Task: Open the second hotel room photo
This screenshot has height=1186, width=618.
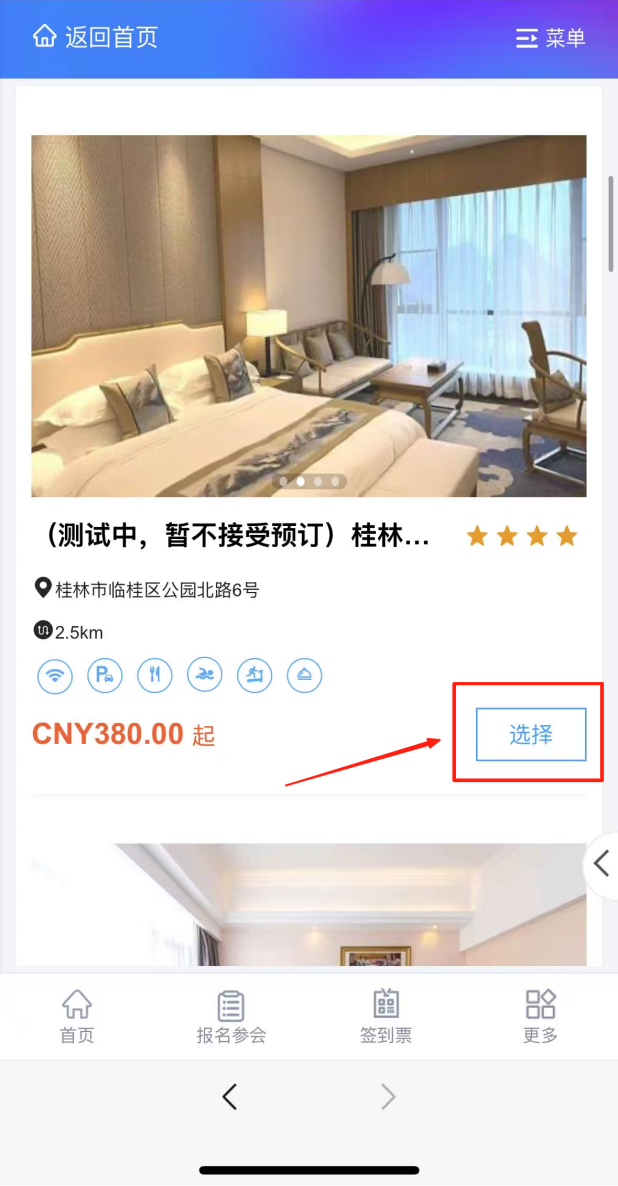Action: click(x=309, y=905)
